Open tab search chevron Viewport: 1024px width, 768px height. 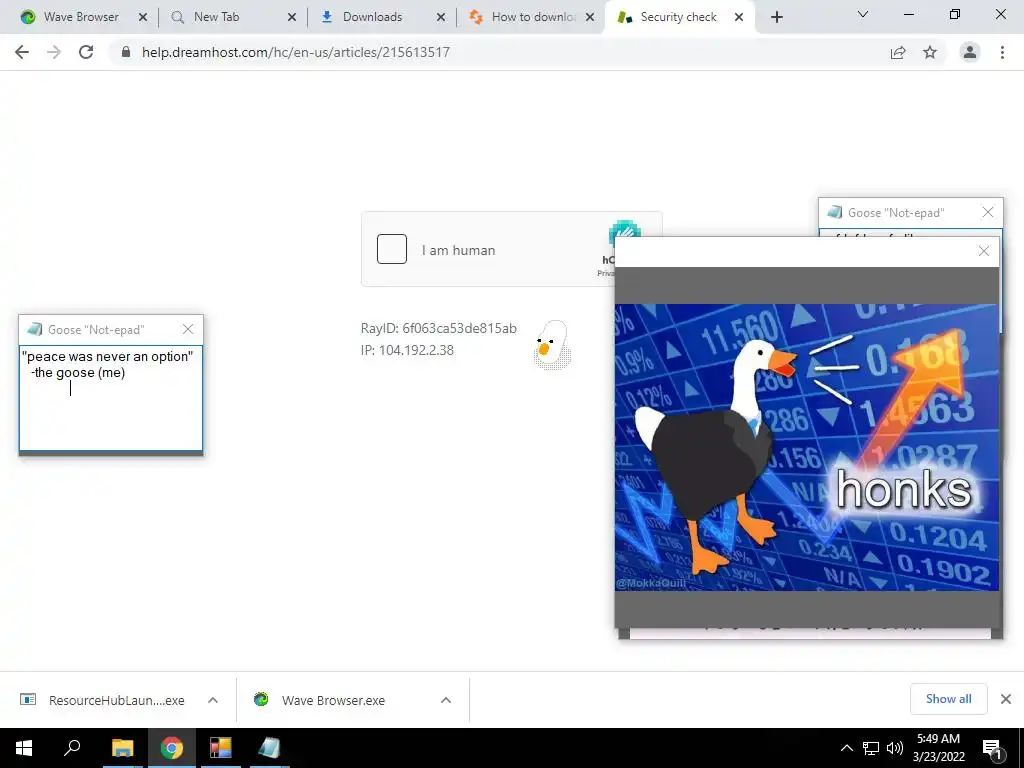863,14
